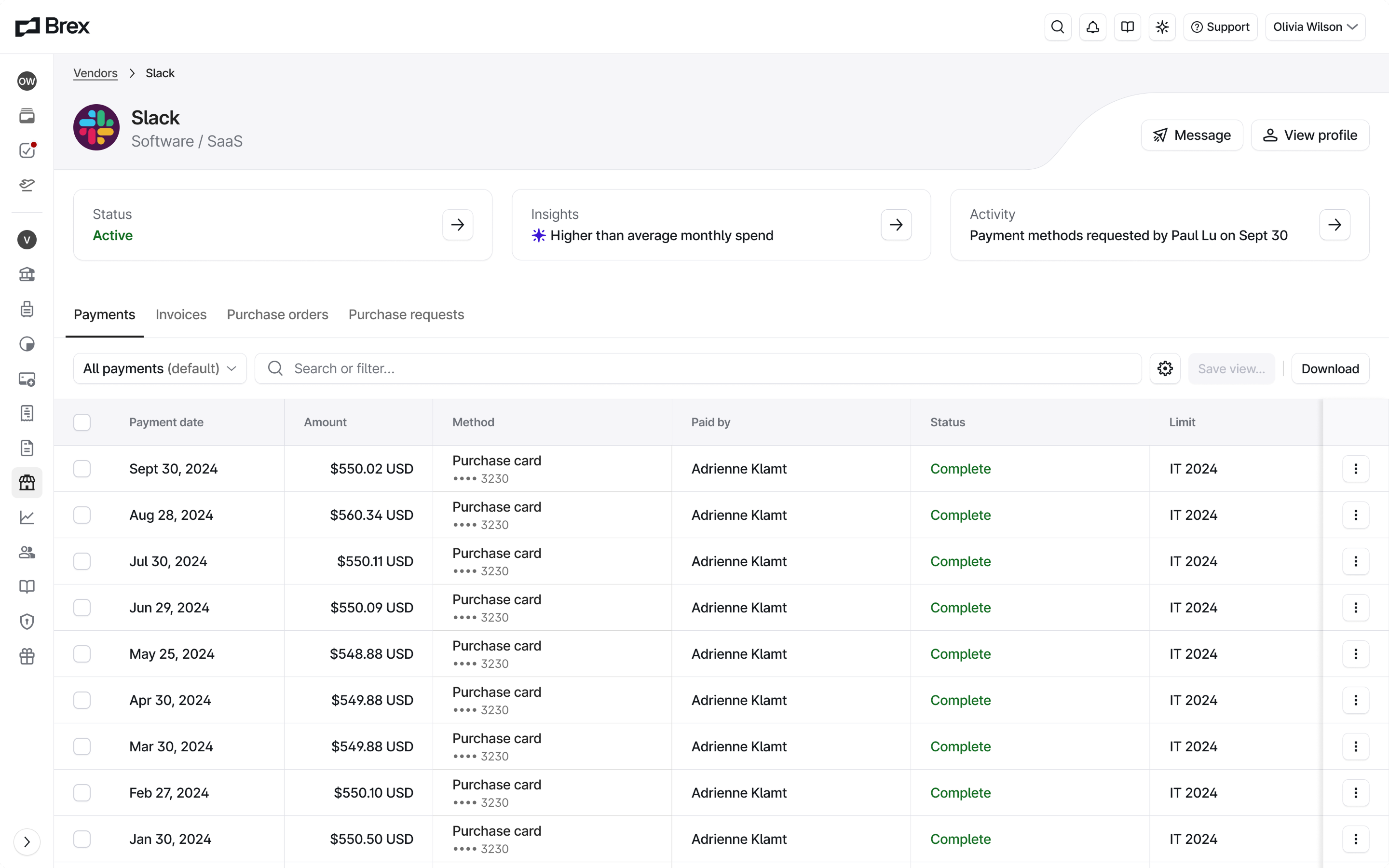Click the Slack vendor logo
The height and width of the screenshot is (868, 1389).
click(96, 127)
